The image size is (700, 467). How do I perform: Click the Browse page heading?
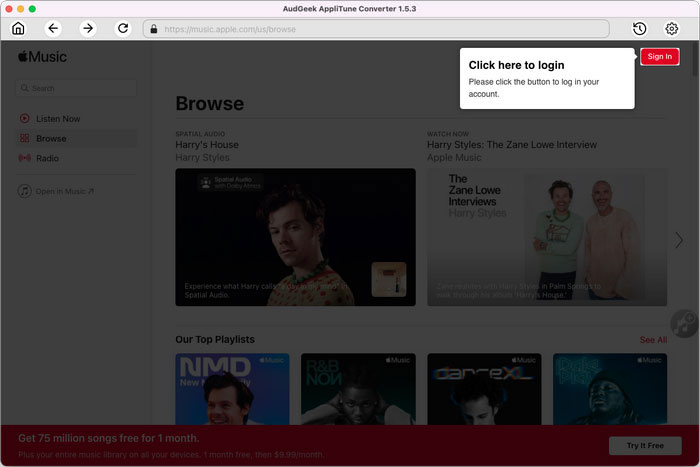click(210, 104)
